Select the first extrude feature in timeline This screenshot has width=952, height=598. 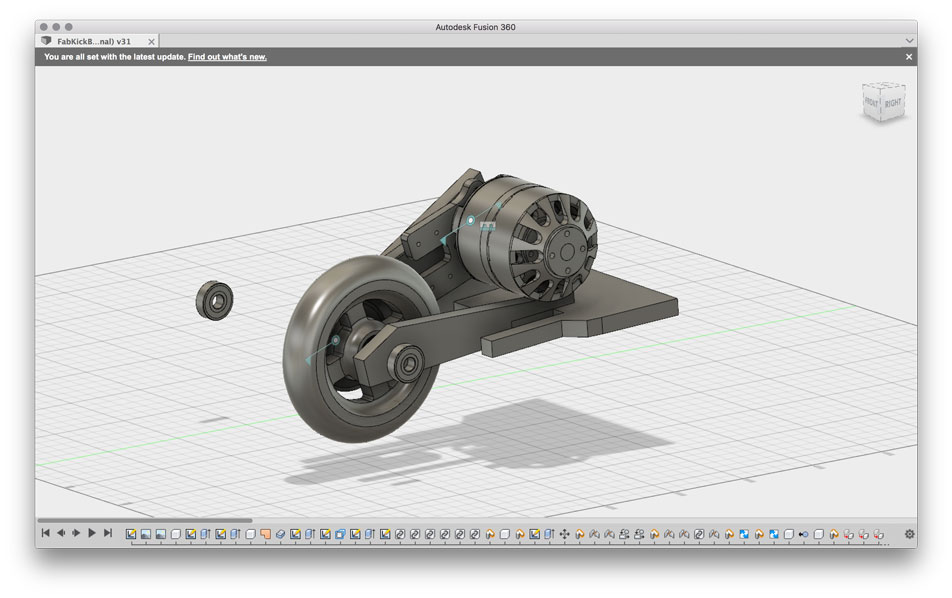[205, 534]
